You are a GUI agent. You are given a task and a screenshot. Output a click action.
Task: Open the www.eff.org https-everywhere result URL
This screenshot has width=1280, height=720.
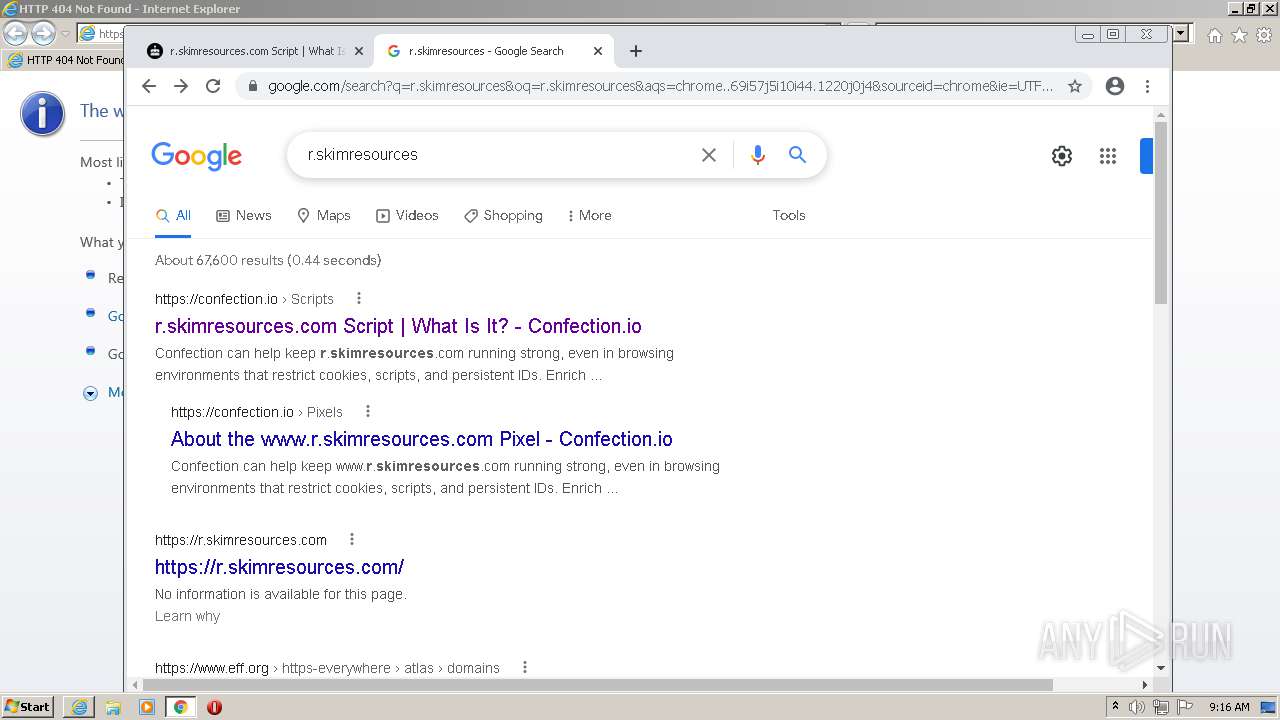coord(327,668)
